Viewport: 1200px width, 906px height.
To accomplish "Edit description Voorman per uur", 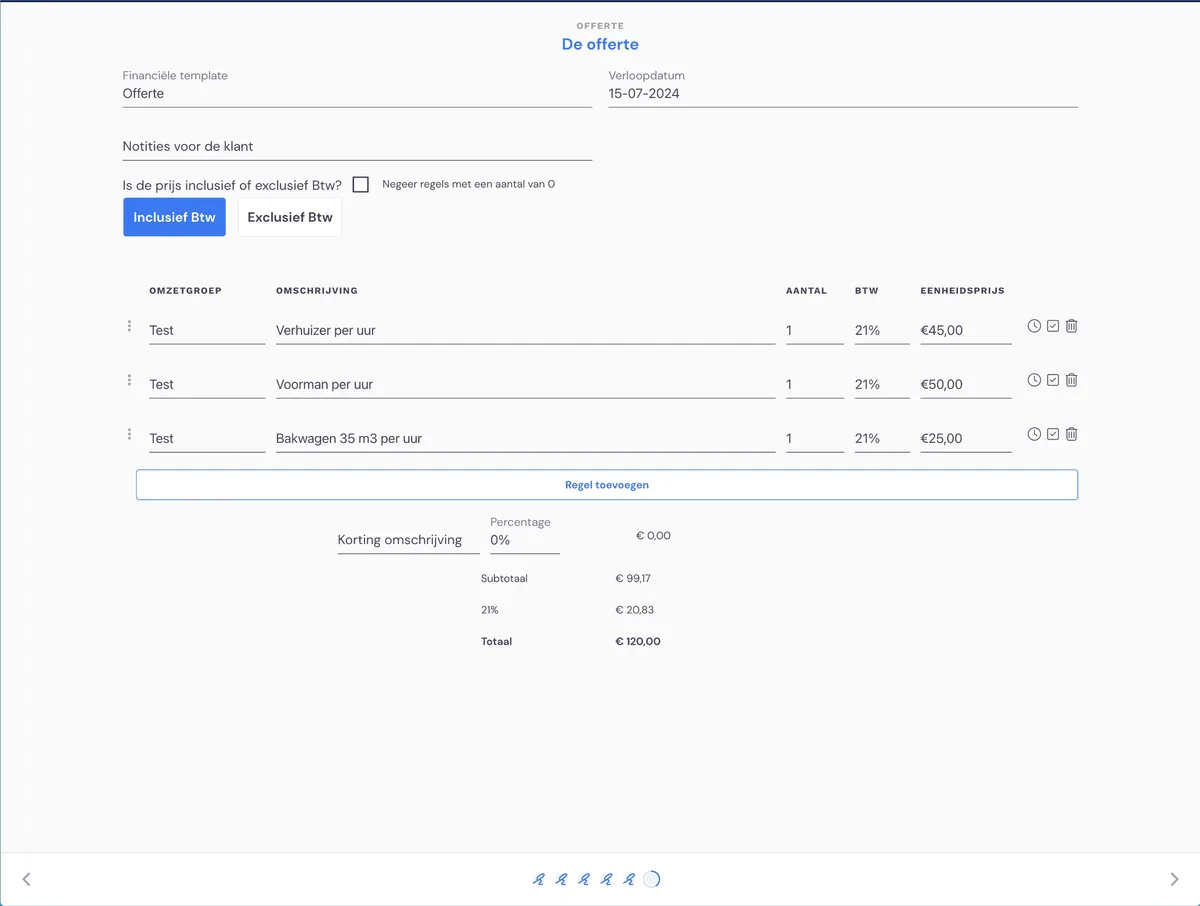I will coord(525,385).
